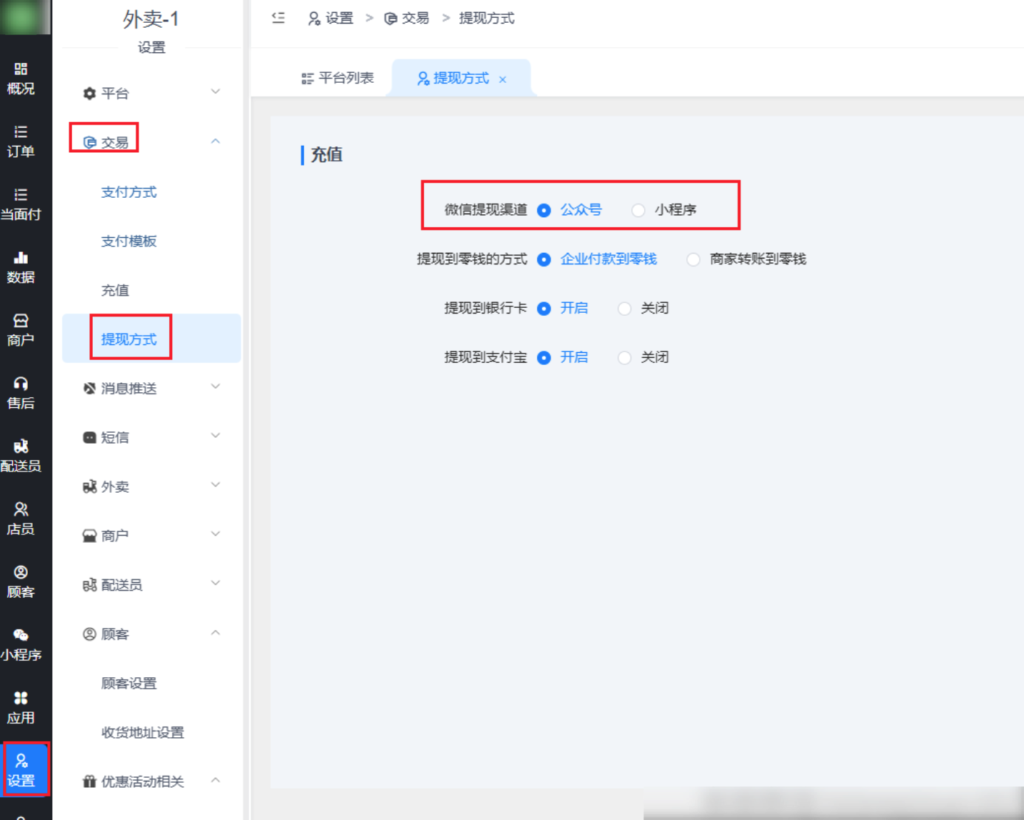Open 数据 statistics icon in sidebar
The height and width of the screenshot is (820, 1024).
[x=20, y=267]
